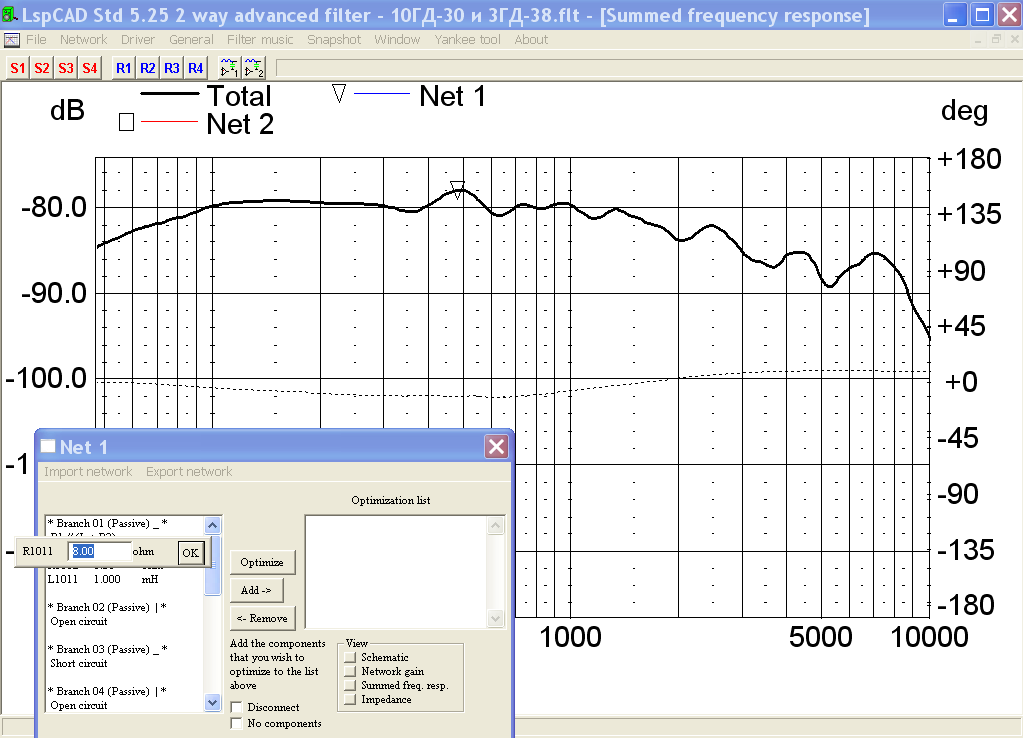Screen dimensions: 1023x738
Task: Maximize the LspCAD main window
Action: pyautogui.click(x=983, y=15)
